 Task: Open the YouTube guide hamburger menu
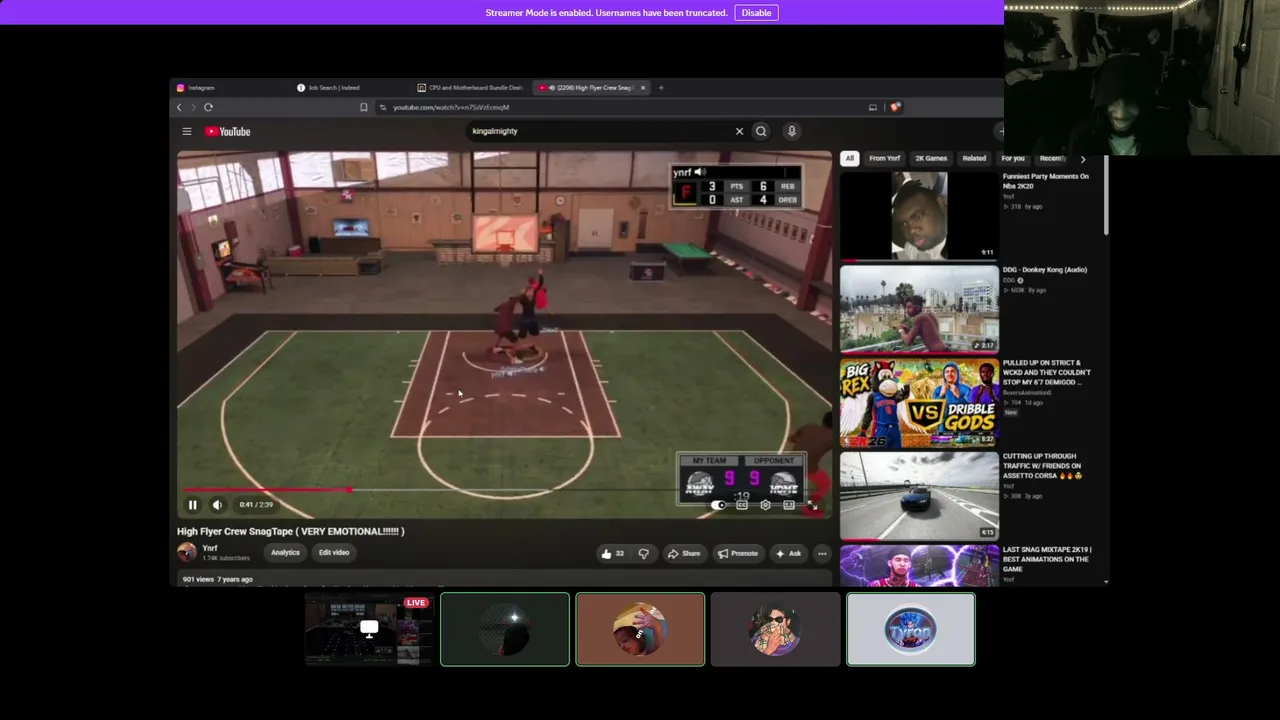click(x=187, y=131)
